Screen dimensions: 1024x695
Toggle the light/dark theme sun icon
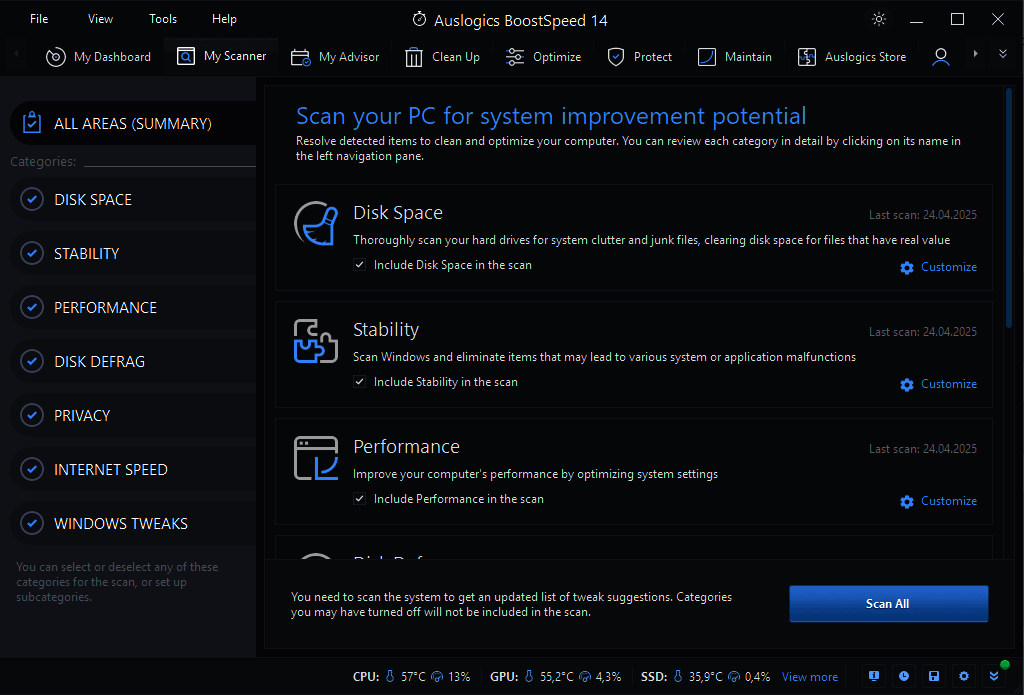pyautogui.click(x=879, y=19)
